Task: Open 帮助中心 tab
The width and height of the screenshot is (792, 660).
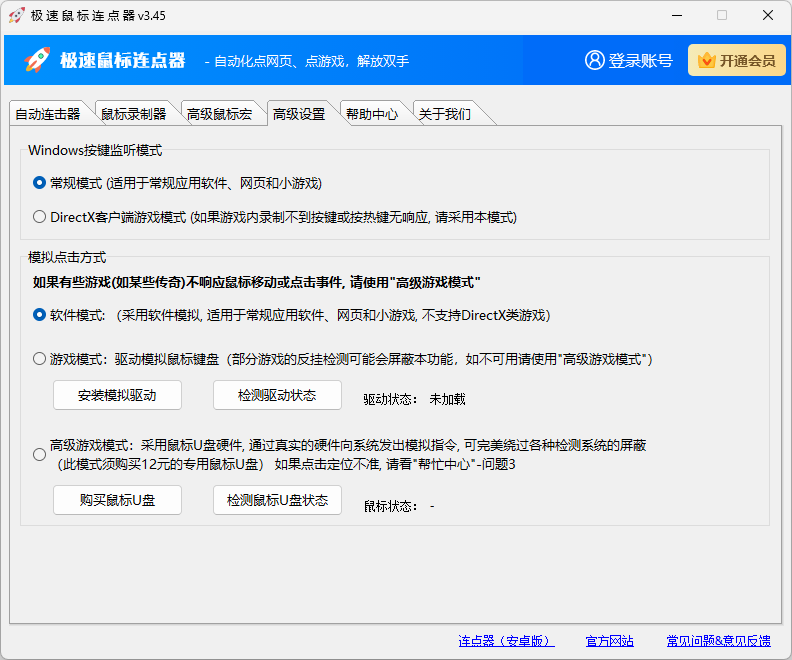Action: 371,114
